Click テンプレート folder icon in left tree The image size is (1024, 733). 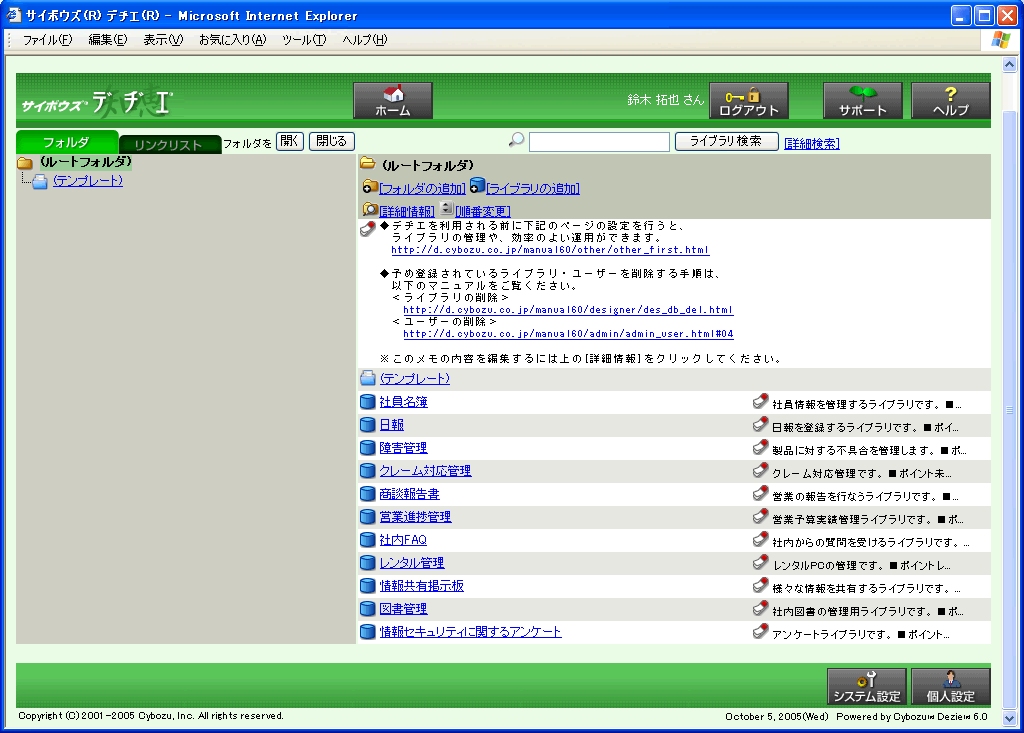tap(40, 182)
